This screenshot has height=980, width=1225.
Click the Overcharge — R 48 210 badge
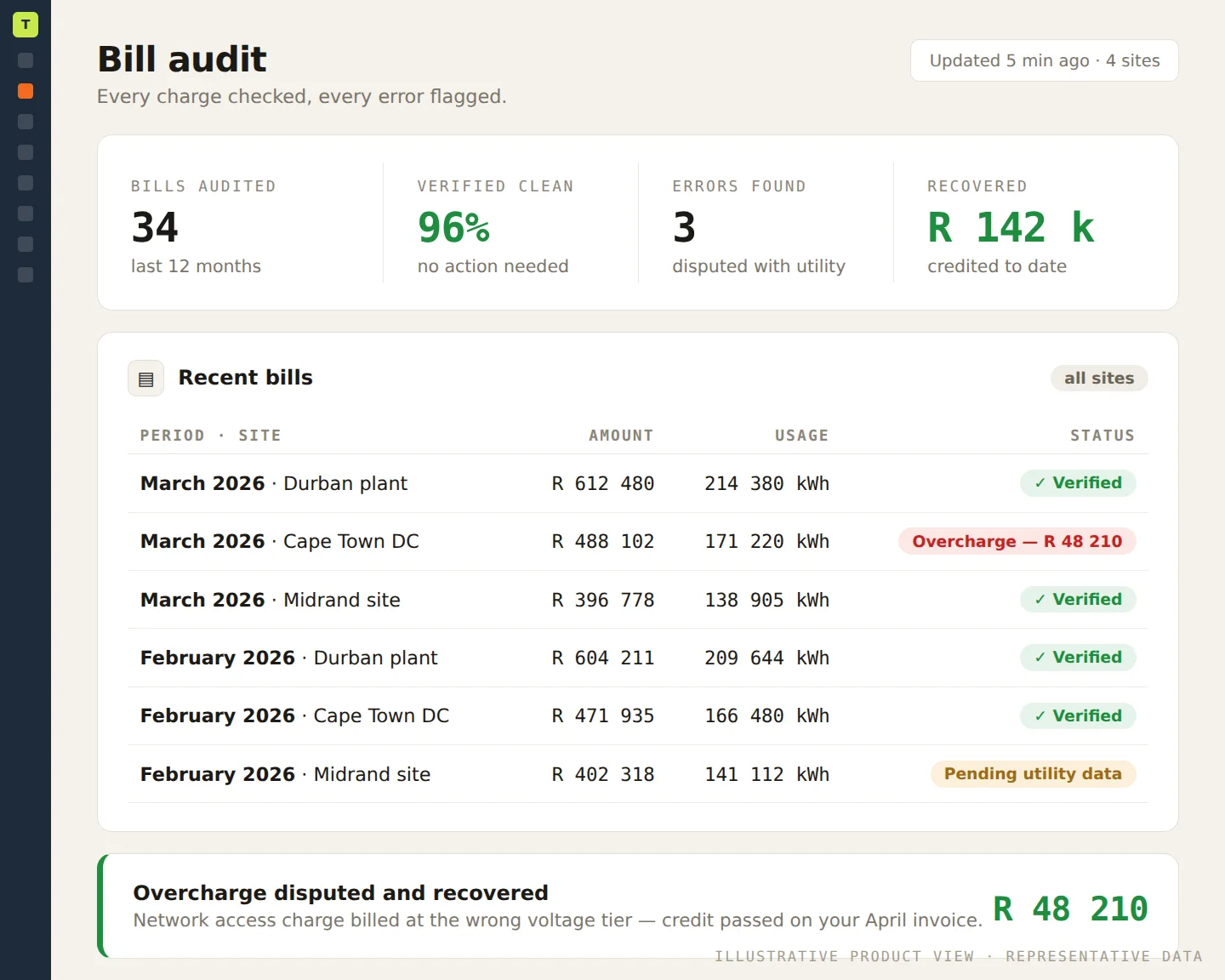[1017, 541]
